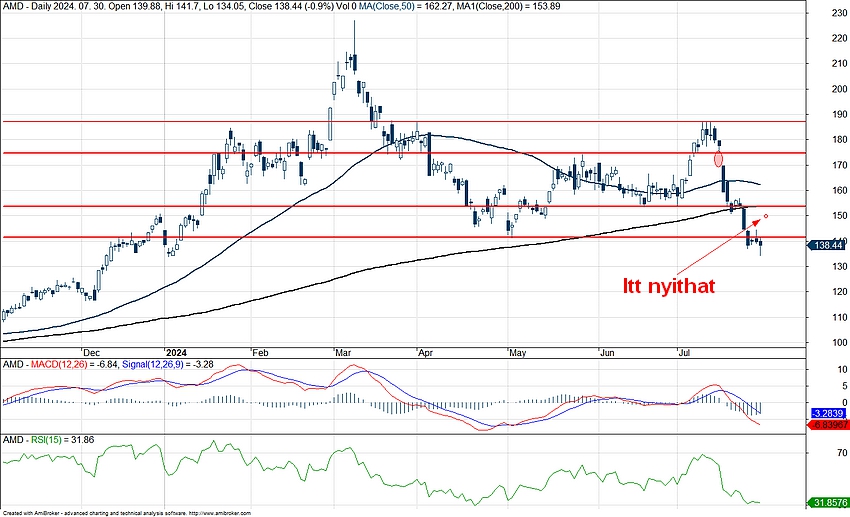Click the 170 price axis label
Image resolution: width=850 pixels, height=517 pixels.
point(839,165)
